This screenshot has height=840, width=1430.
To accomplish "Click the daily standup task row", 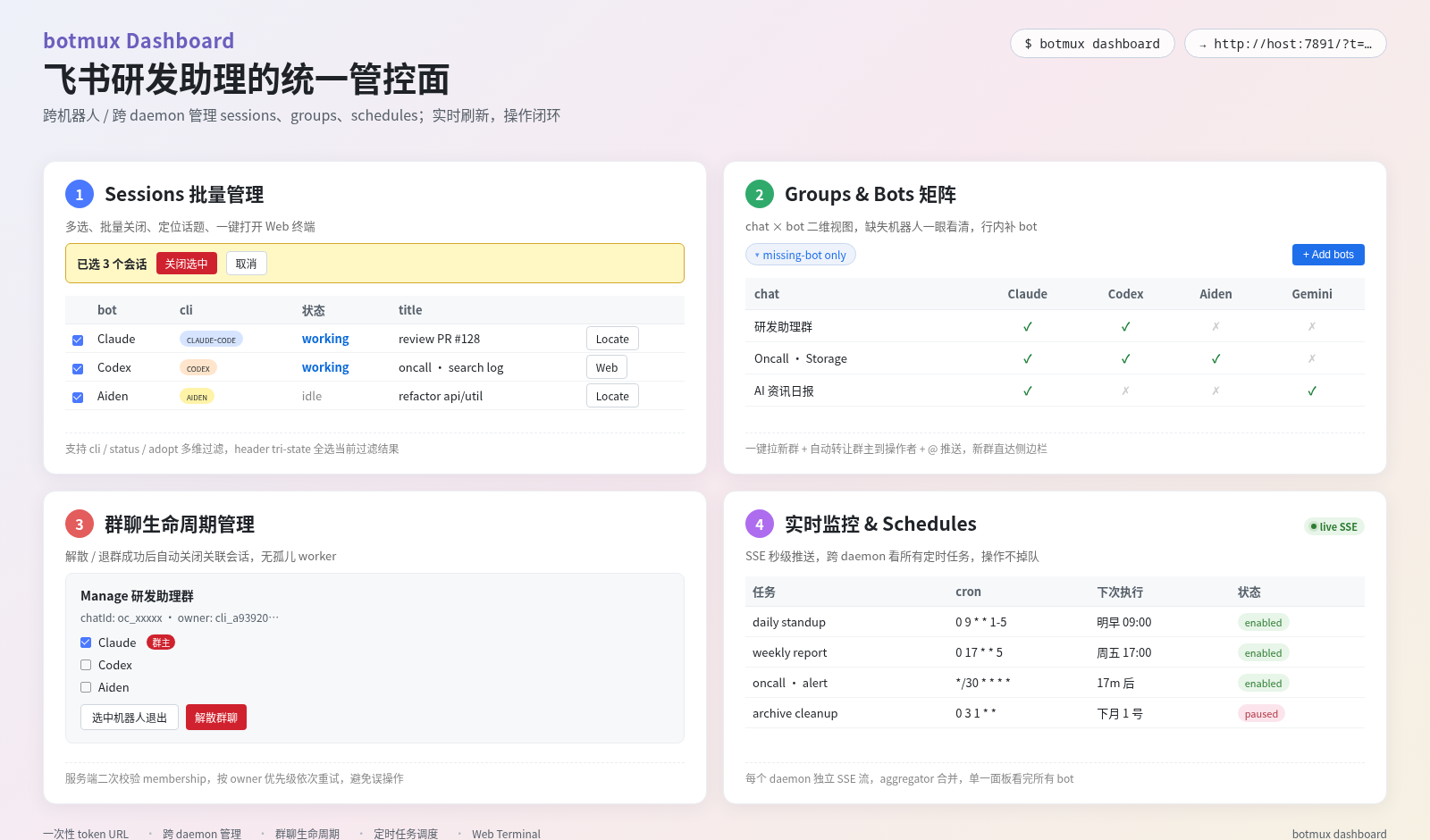I will click(1055, 622).
